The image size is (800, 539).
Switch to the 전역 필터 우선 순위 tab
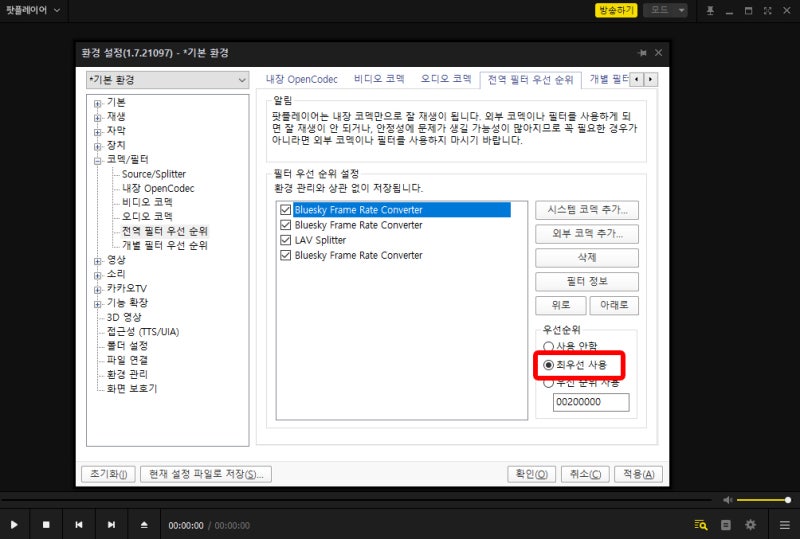(531, 80)
